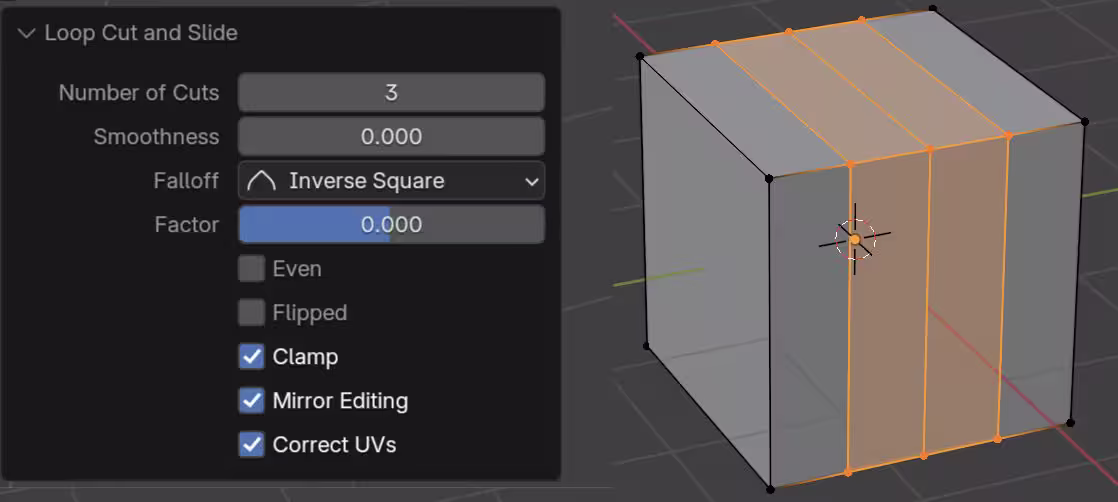Click the Smoothness value field
The image size is (1118, 502).
click(391, 136)
